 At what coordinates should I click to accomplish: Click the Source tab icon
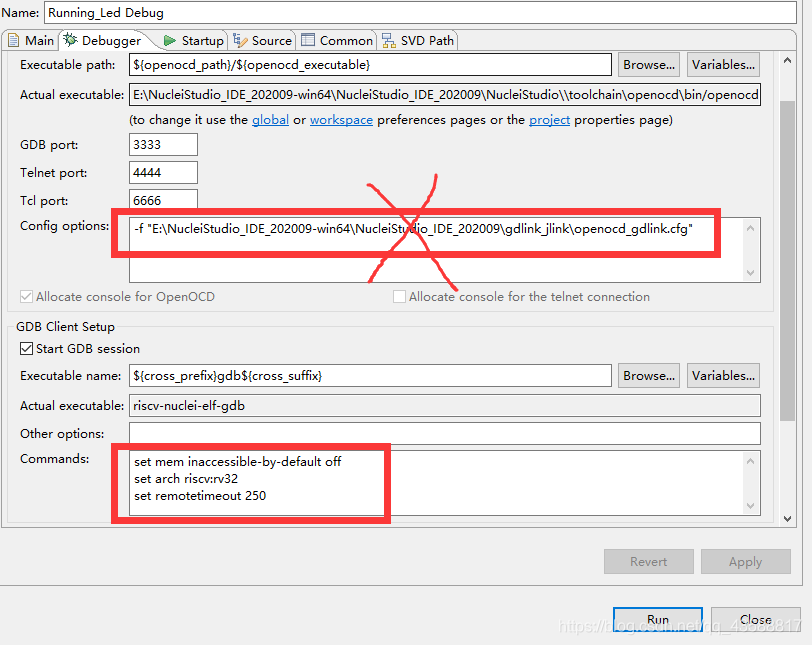240,40
